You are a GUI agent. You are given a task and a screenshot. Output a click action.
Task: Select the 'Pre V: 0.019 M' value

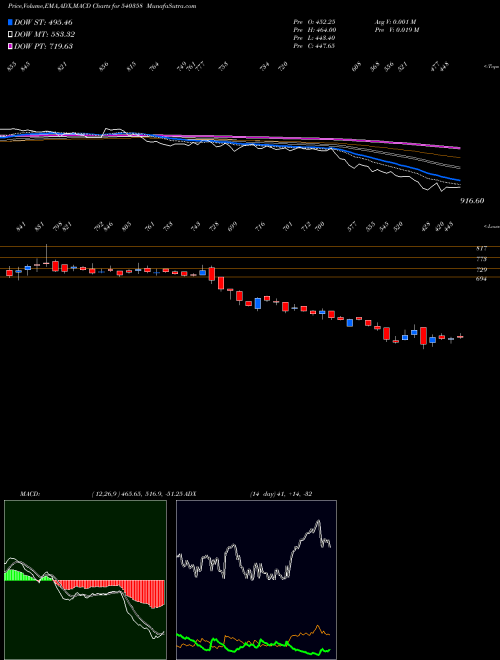click(x=396, y=30)
